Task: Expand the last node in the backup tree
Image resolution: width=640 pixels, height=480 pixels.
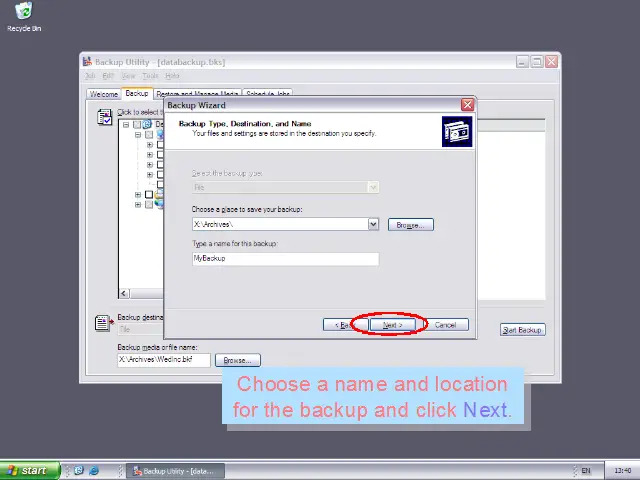Action: tap(138, 204)
